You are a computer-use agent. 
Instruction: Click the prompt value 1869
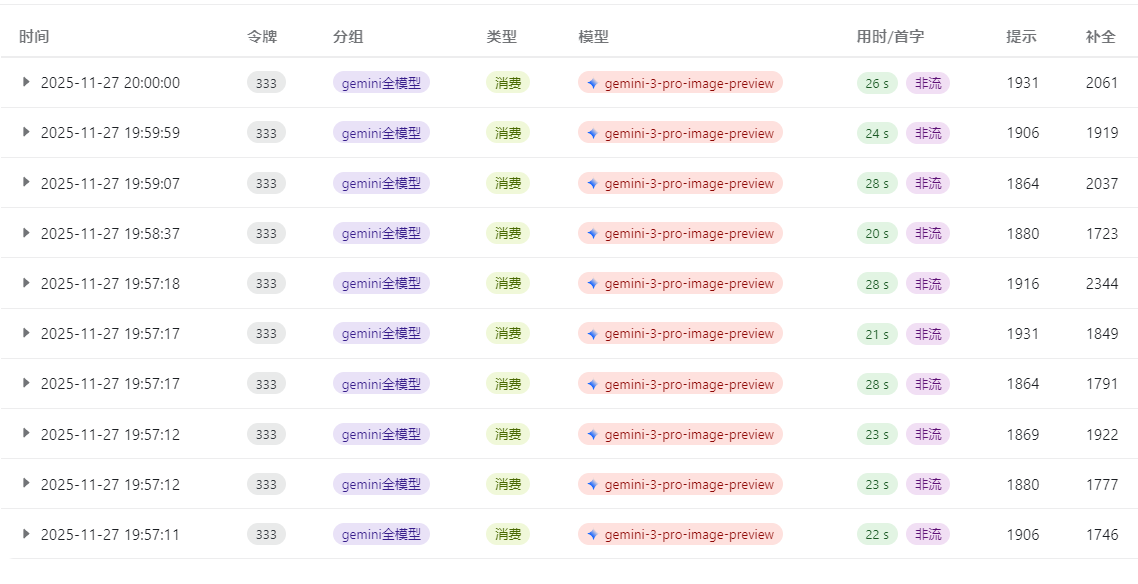(1023, 435)
